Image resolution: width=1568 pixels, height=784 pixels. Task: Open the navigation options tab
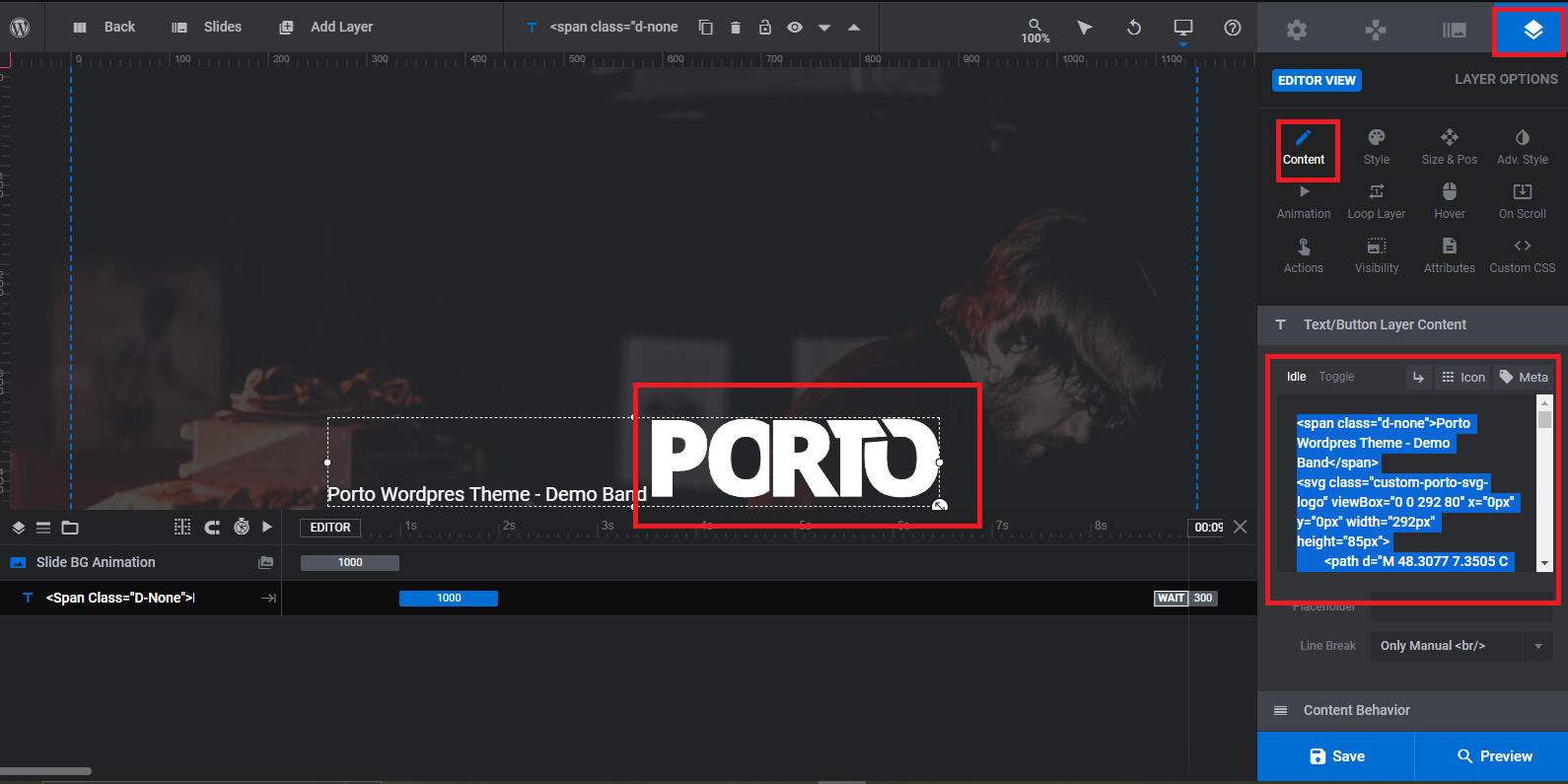click(1376, 30)
